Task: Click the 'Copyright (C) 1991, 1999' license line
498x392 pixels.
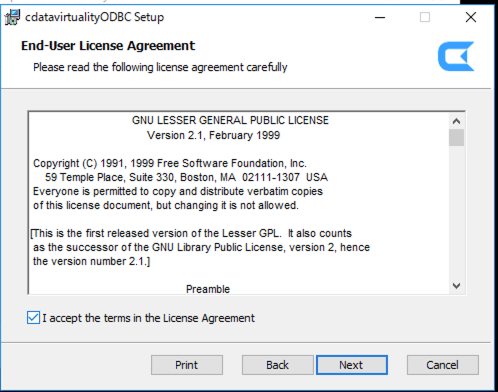Action: click(x=170, y=163)
